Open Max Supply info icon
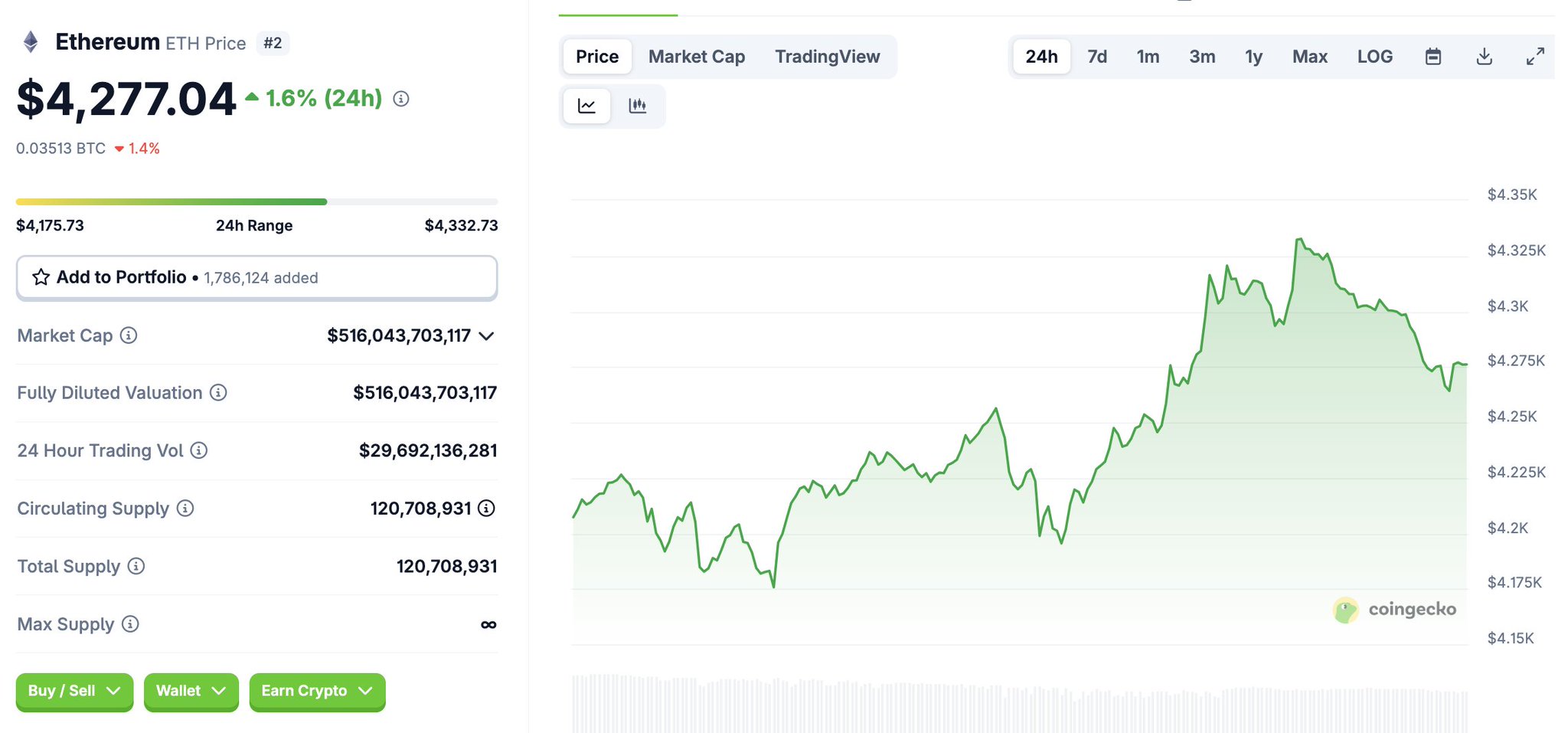The image size is (1568, 733). pos(131,624)
